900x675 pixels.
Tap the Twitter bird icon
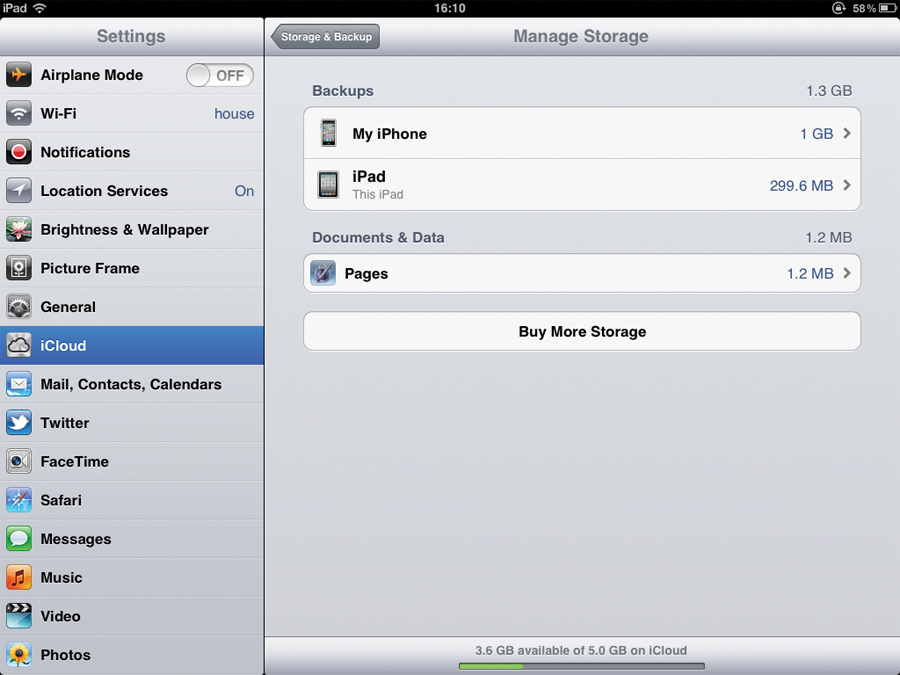(x=19, y=422)
